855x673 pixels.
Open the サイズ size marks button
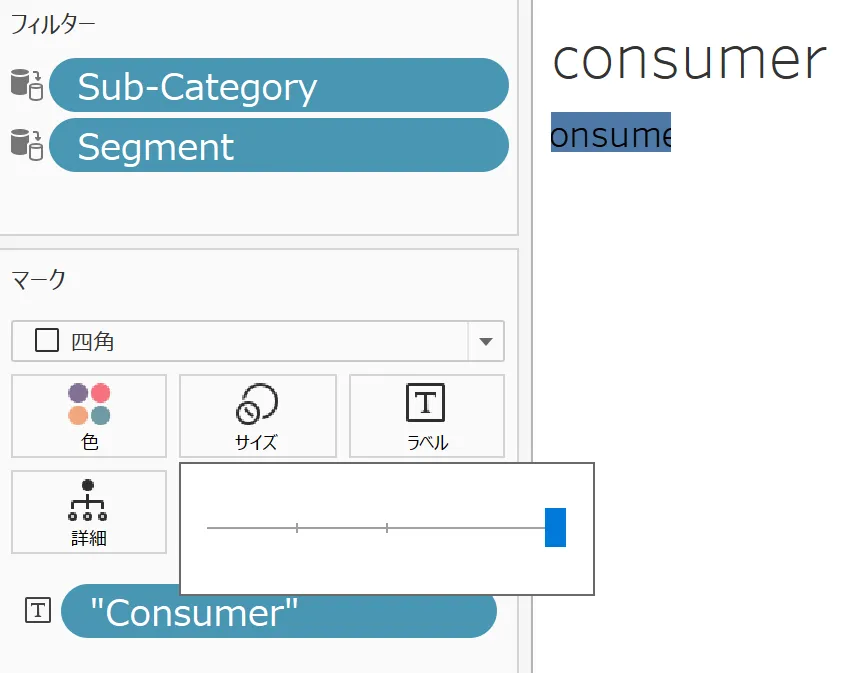pos(257,415)
